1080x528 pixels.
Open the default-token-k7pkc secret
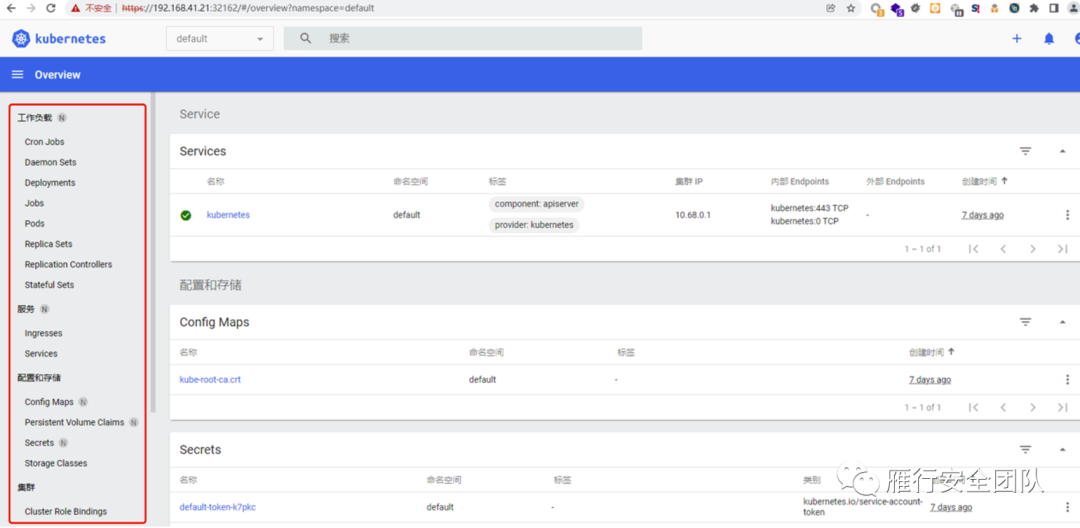(217, 507)
